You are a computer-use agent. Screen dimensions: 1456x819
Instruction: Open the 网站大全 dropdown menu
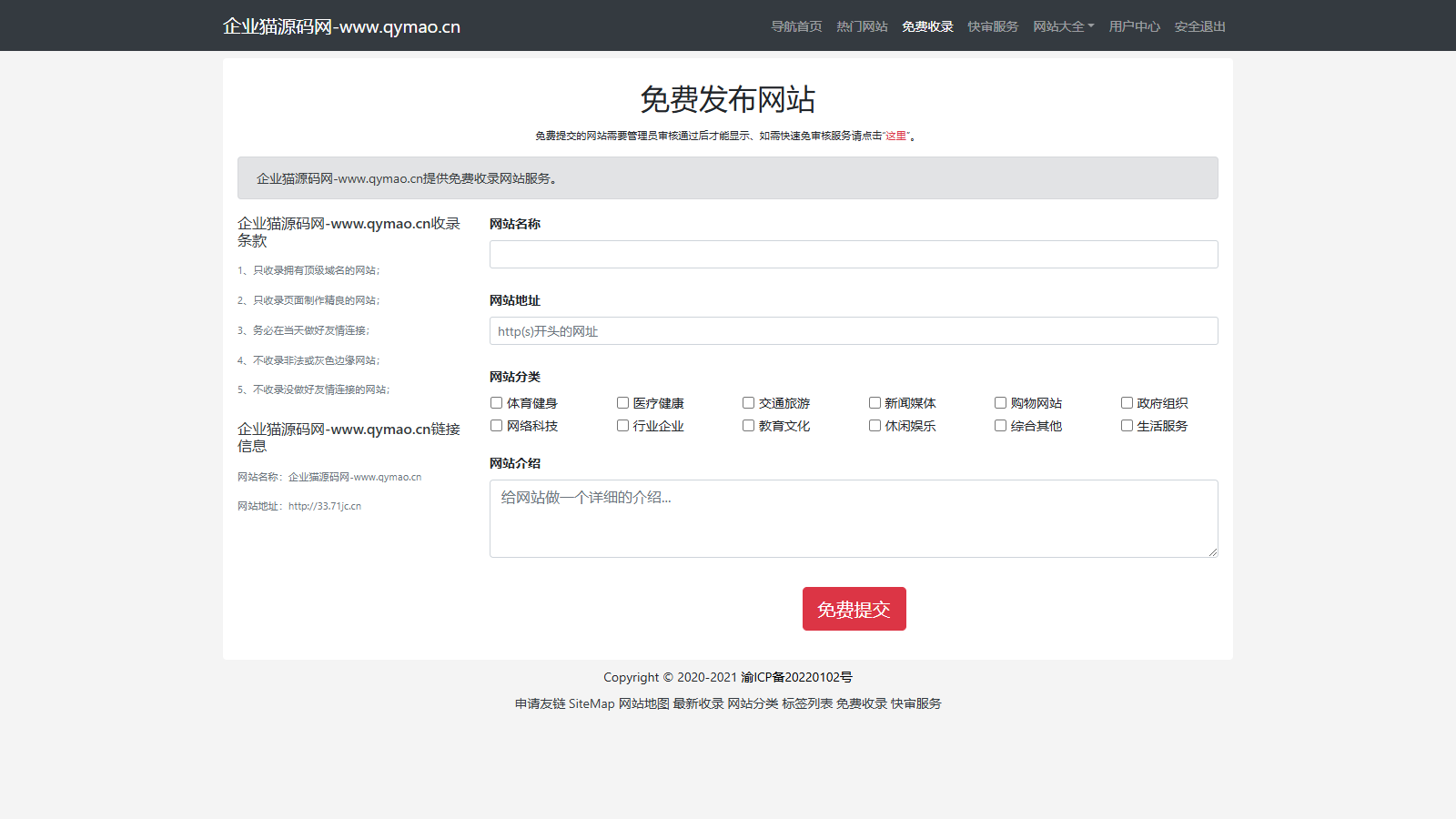coord(1063,26)
